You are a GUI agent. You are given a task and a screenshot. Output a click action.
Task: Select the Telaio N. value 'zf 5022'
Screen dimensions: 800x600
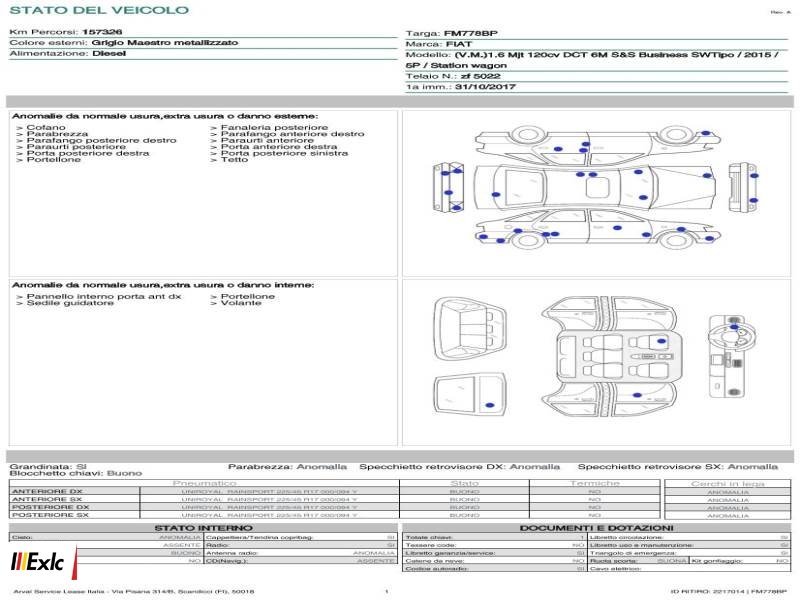click(x=480, y=77)
